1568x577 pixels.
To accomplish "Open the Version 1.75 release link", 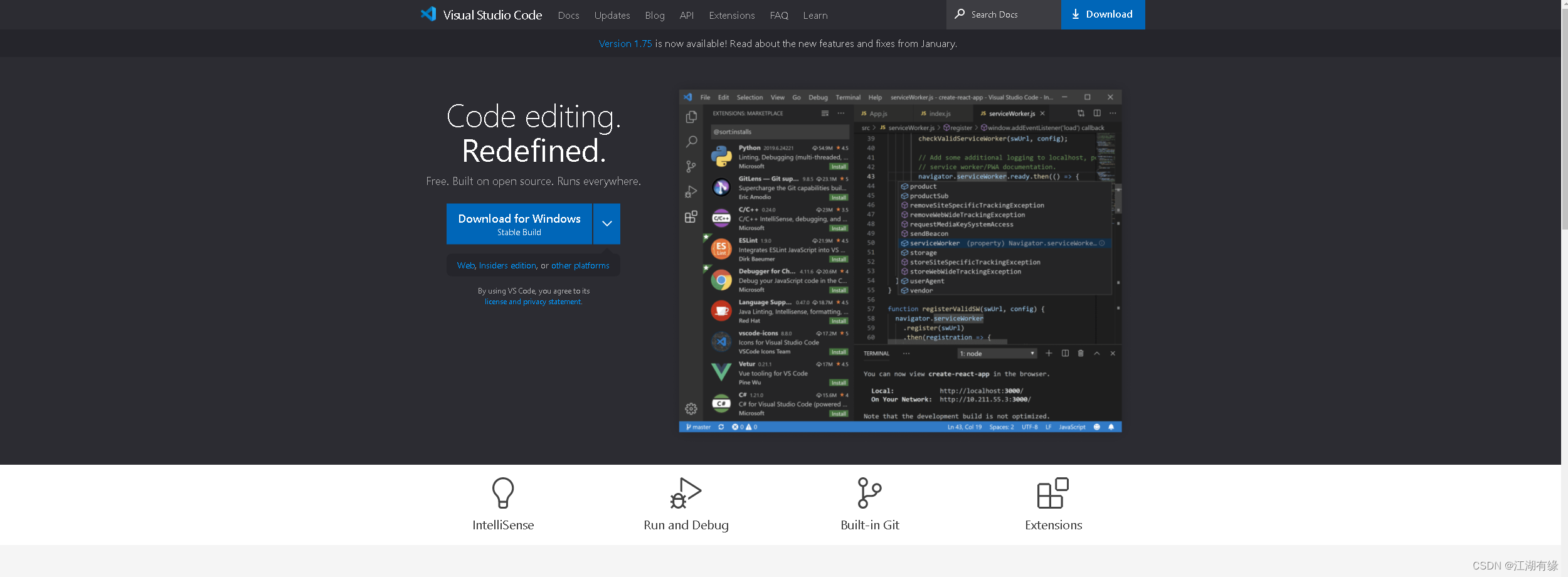I will pos(625,43).
